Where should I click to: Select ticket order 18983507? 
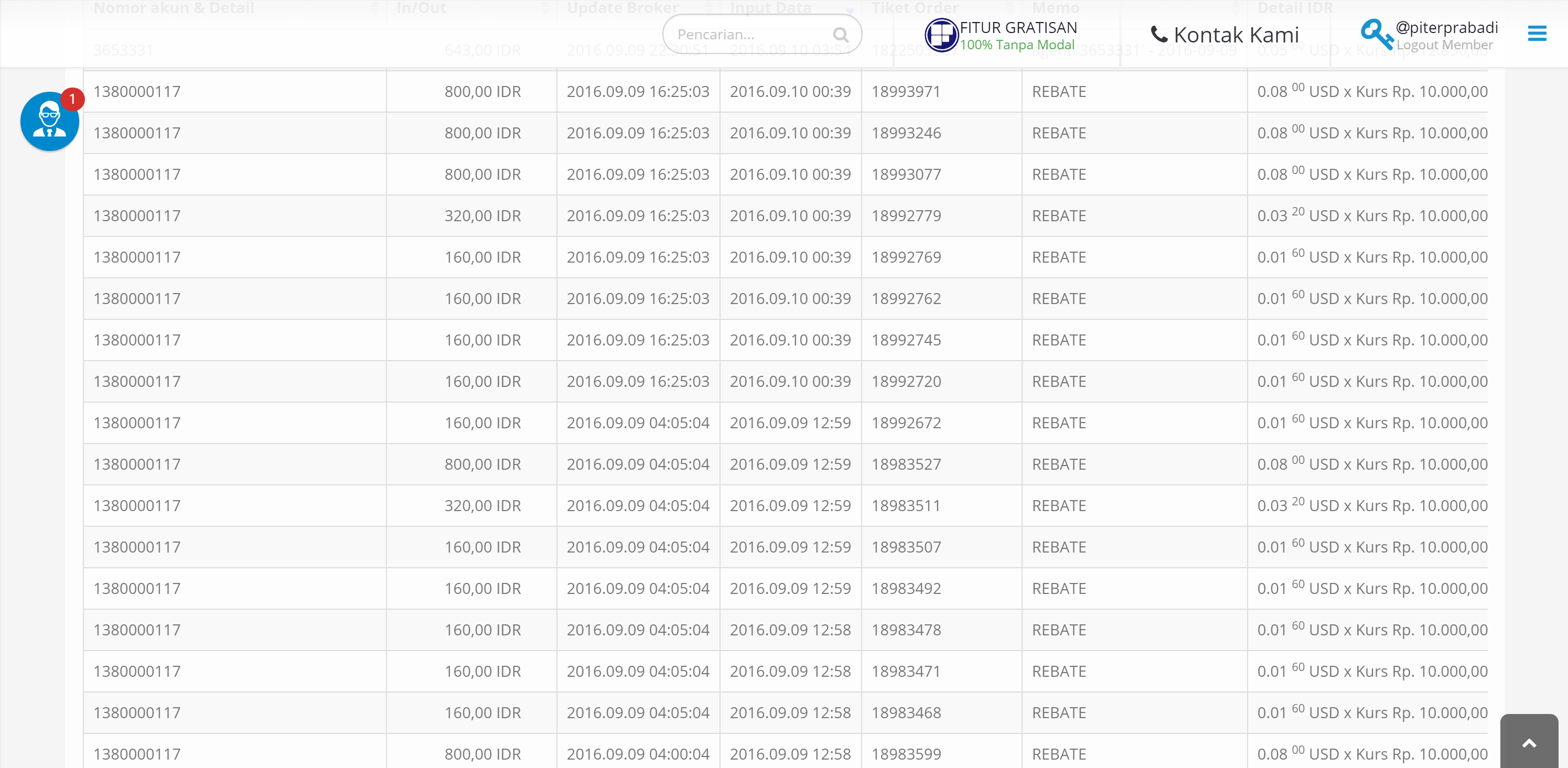point(906,546)
